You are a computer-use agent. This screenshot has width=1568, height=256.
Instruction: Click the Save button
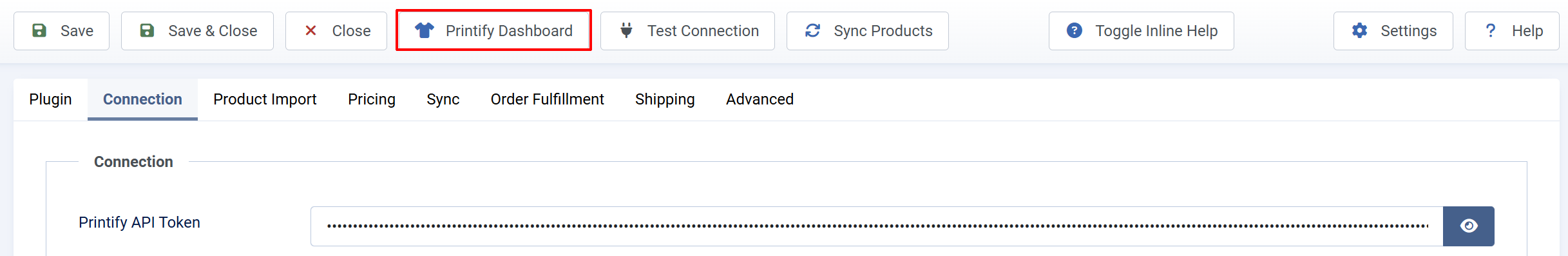tap(62, 31)
